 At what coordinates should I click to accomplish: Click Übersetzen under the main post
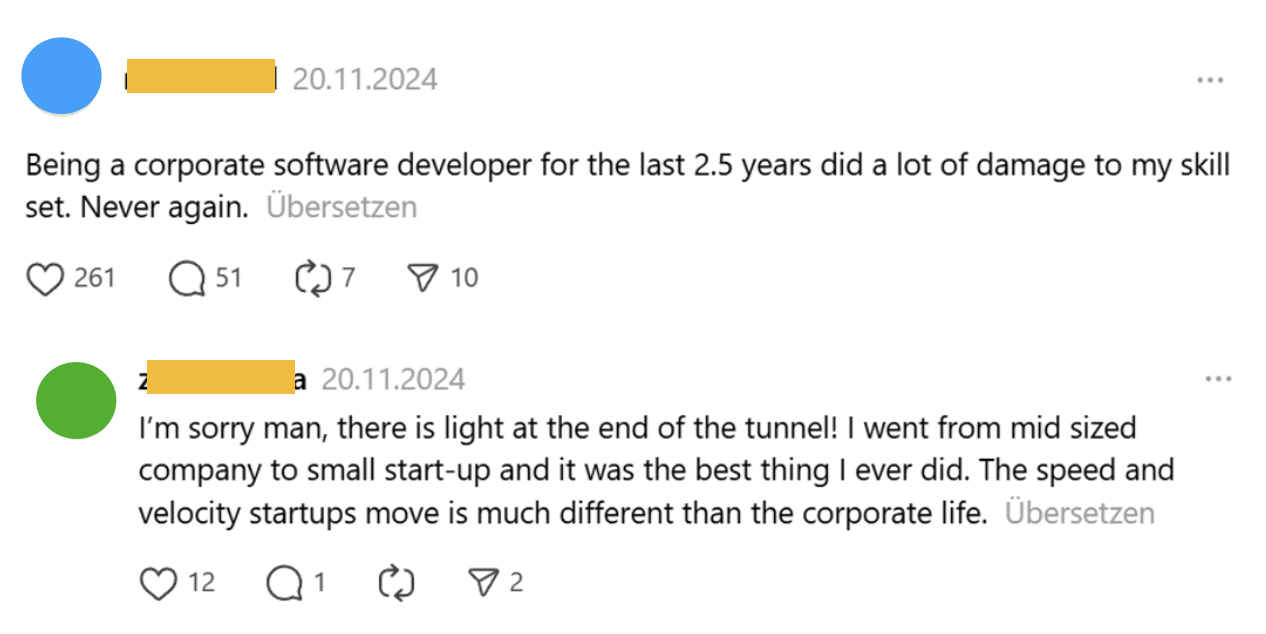pyautogui.click(x=341, y=208)
